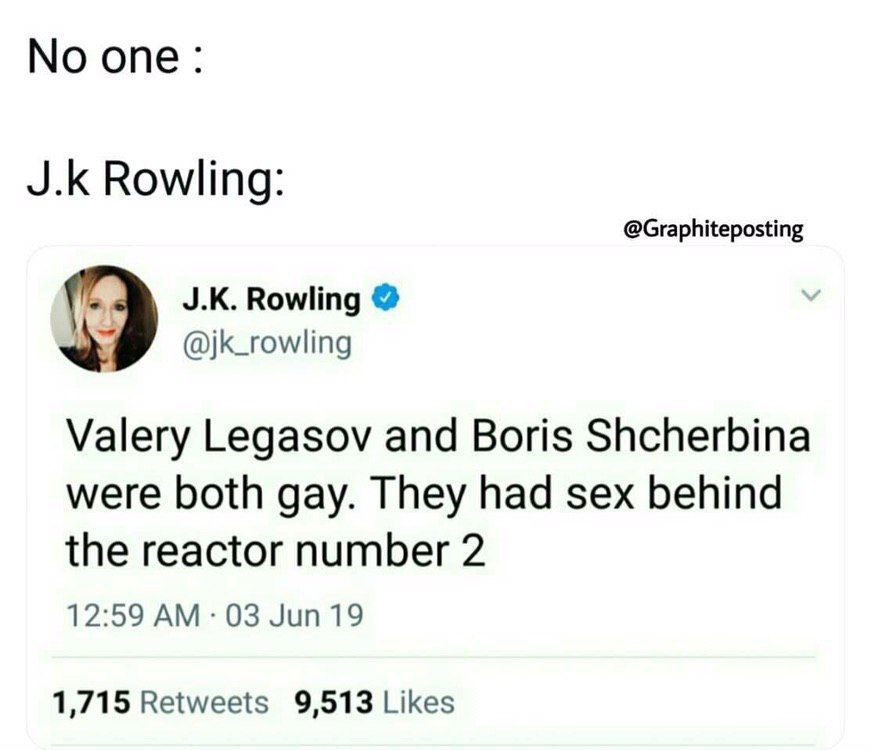The height and width of the screenshot is (750, 870).
Task: Click the 'Retweets' label
Action: (x=205, y=702)
